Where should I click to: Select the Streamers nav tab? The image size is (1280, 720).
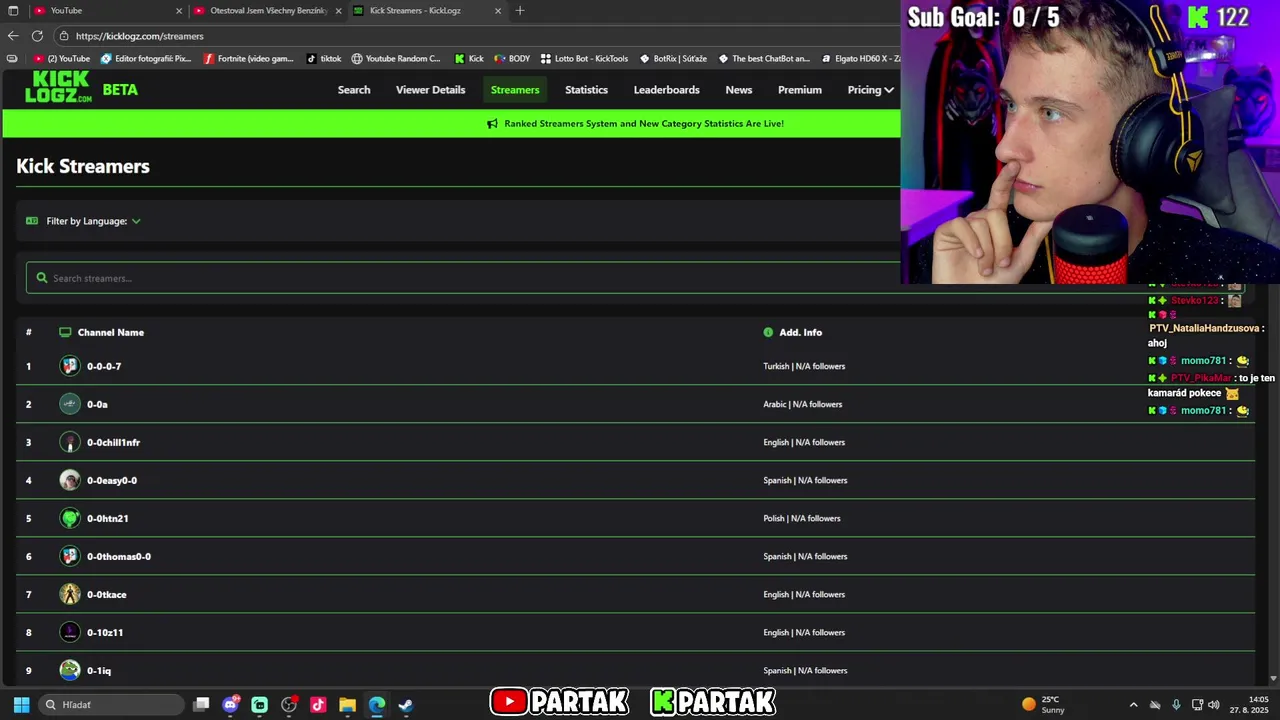(x=515, y=90)
